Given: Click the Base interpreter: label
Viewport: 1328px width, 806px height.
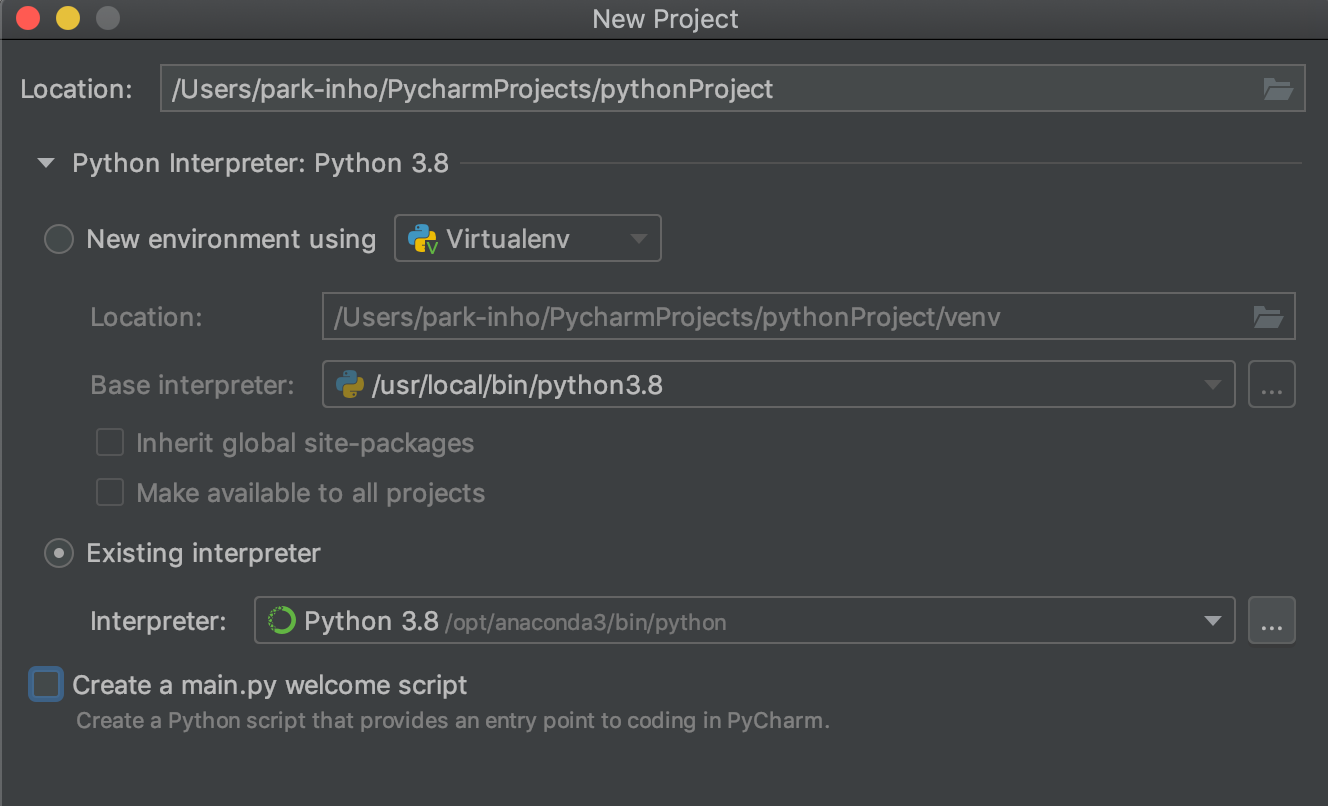Looking at the screenshot, I should 192,385.
